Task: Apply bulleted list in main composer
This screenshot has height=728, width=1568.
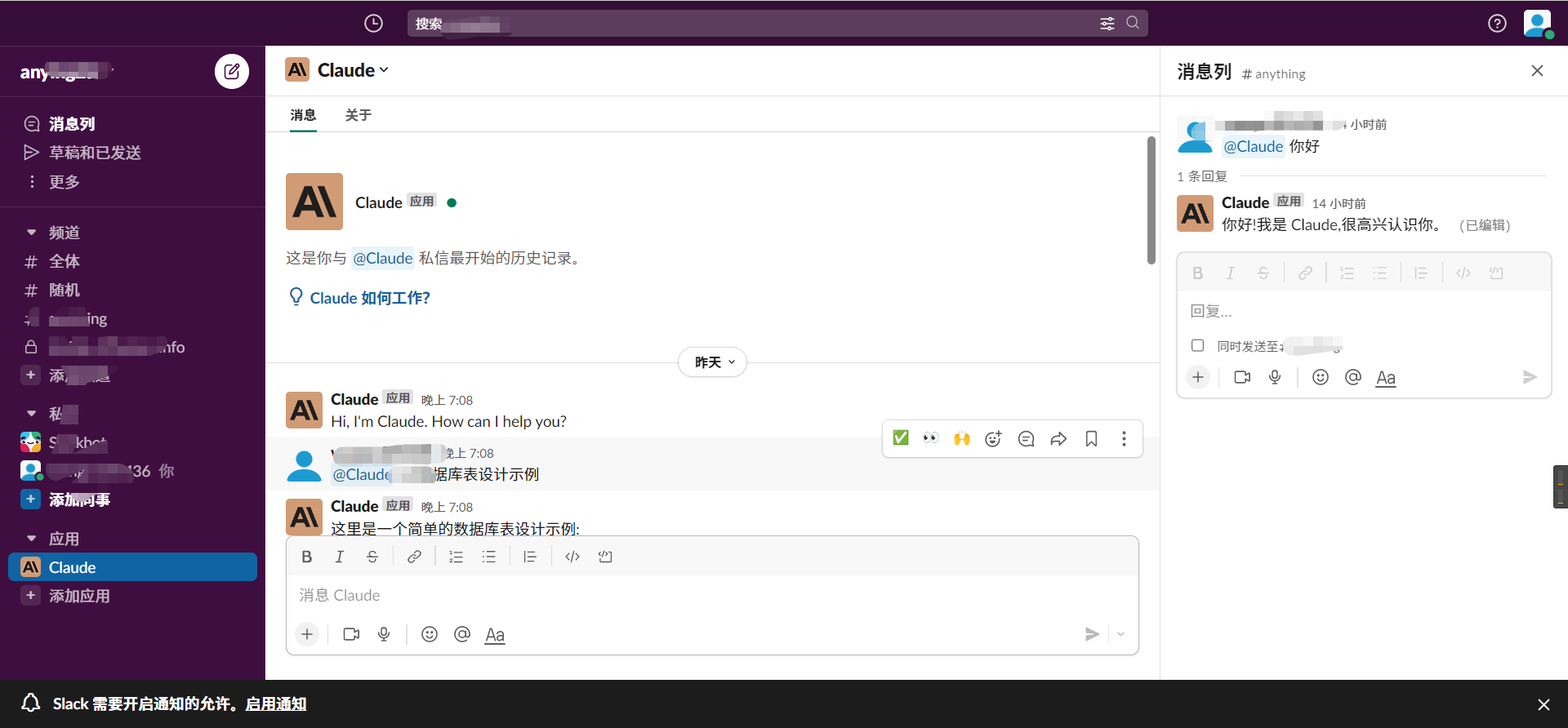Action: coord(489,557)
